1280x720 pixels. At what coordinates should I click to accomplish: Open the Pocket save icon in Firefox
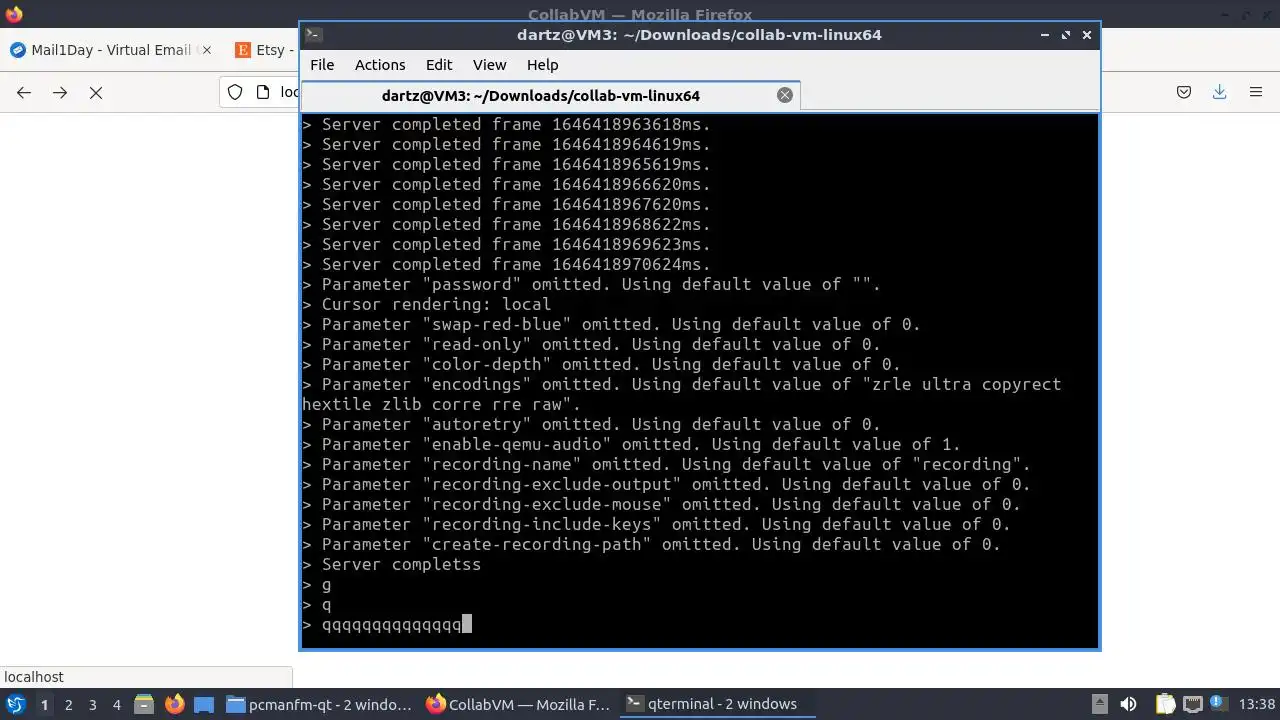pyautogui.click(x=1184, y=92)
